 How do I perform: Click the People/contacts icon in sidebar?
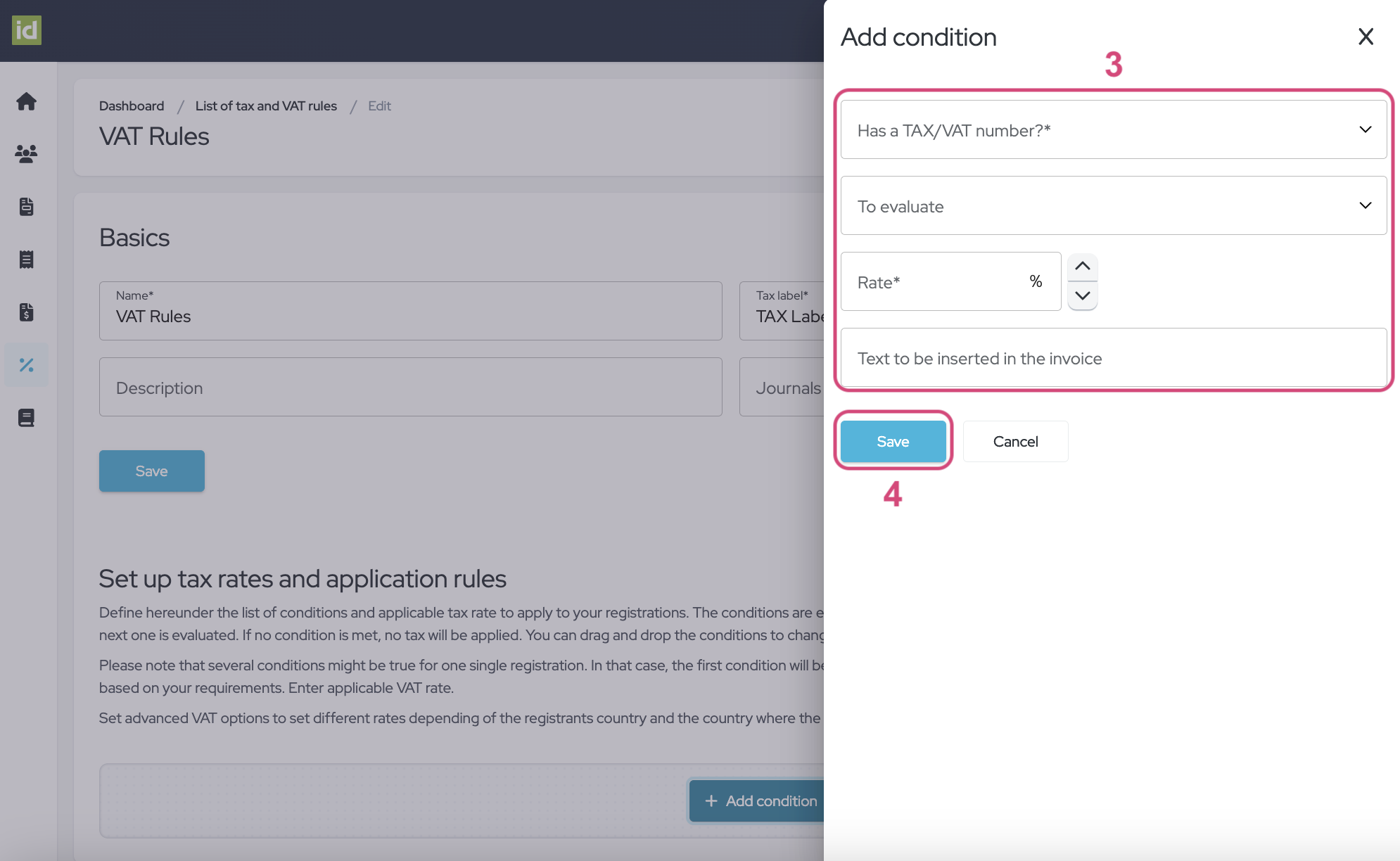[x=27, y=152]
